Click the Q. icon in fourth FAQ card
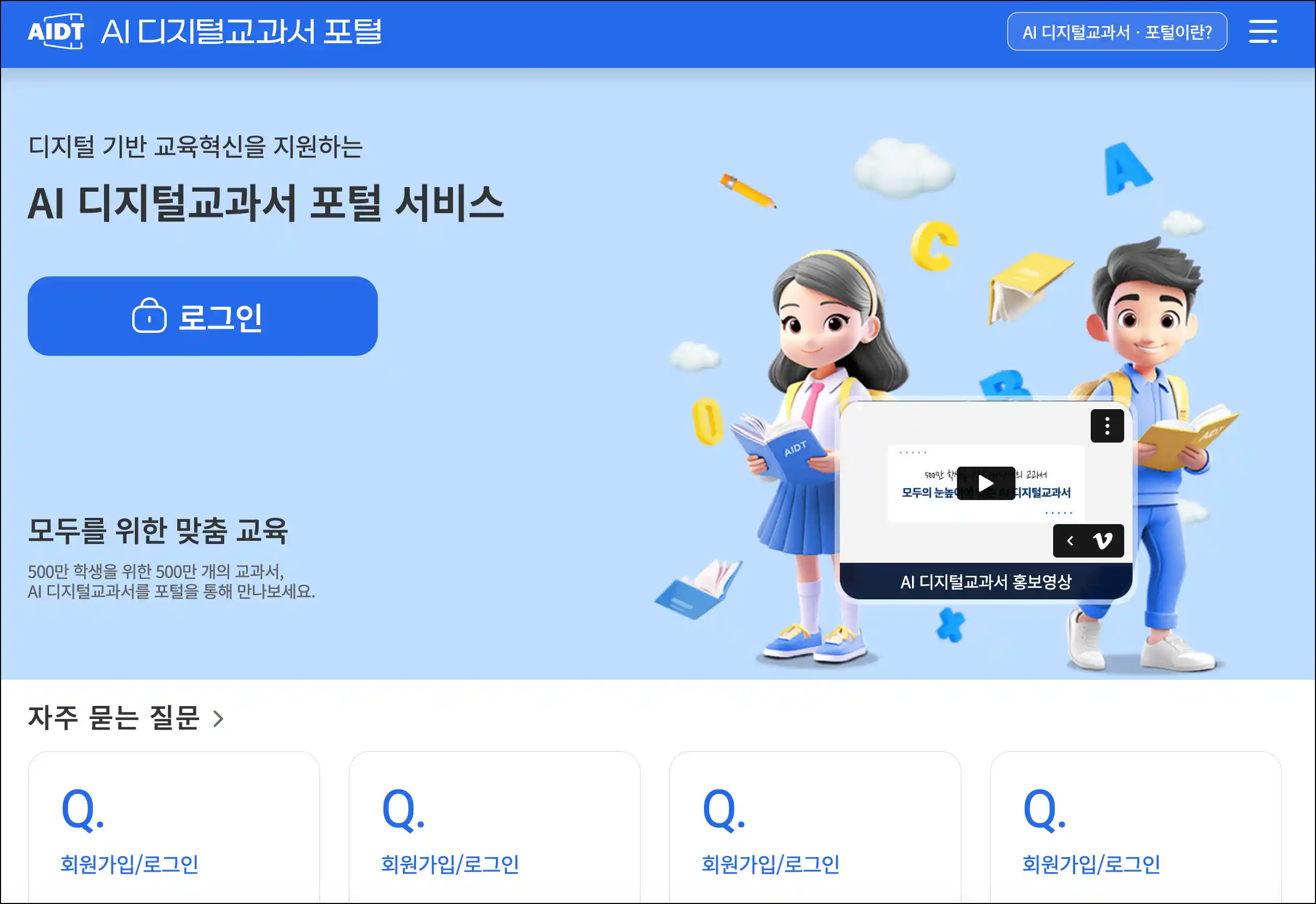Image resolution: width=1316 pixels, height=904 pixels. (x=1045, y=810)
